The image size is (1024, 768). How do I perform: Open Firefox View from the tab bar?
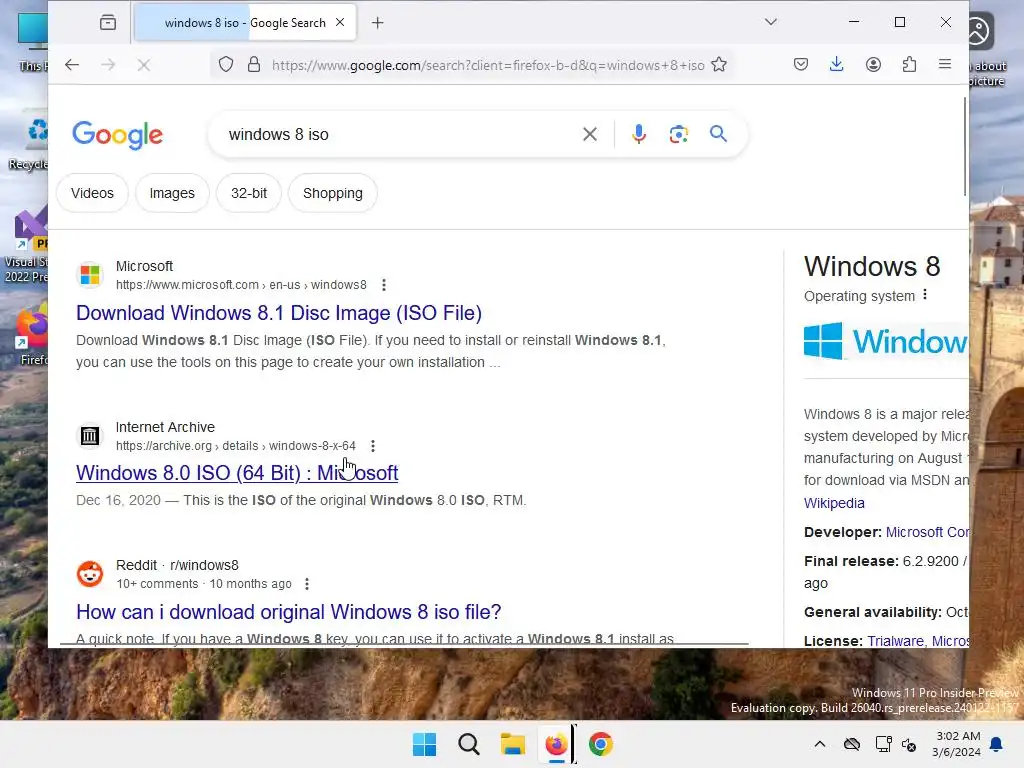108,23
